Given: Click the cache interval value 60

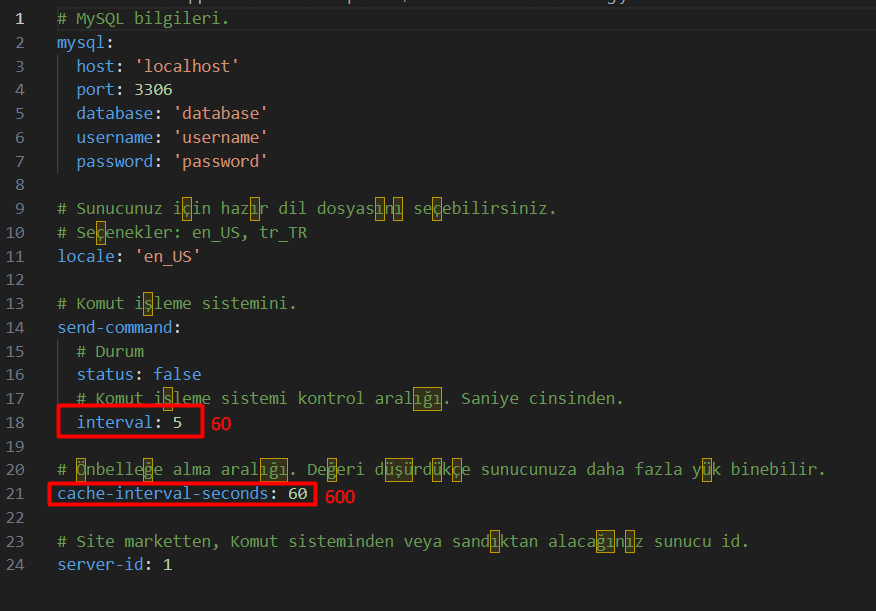Looking at the screenshot, I should [x=298, y=494].
